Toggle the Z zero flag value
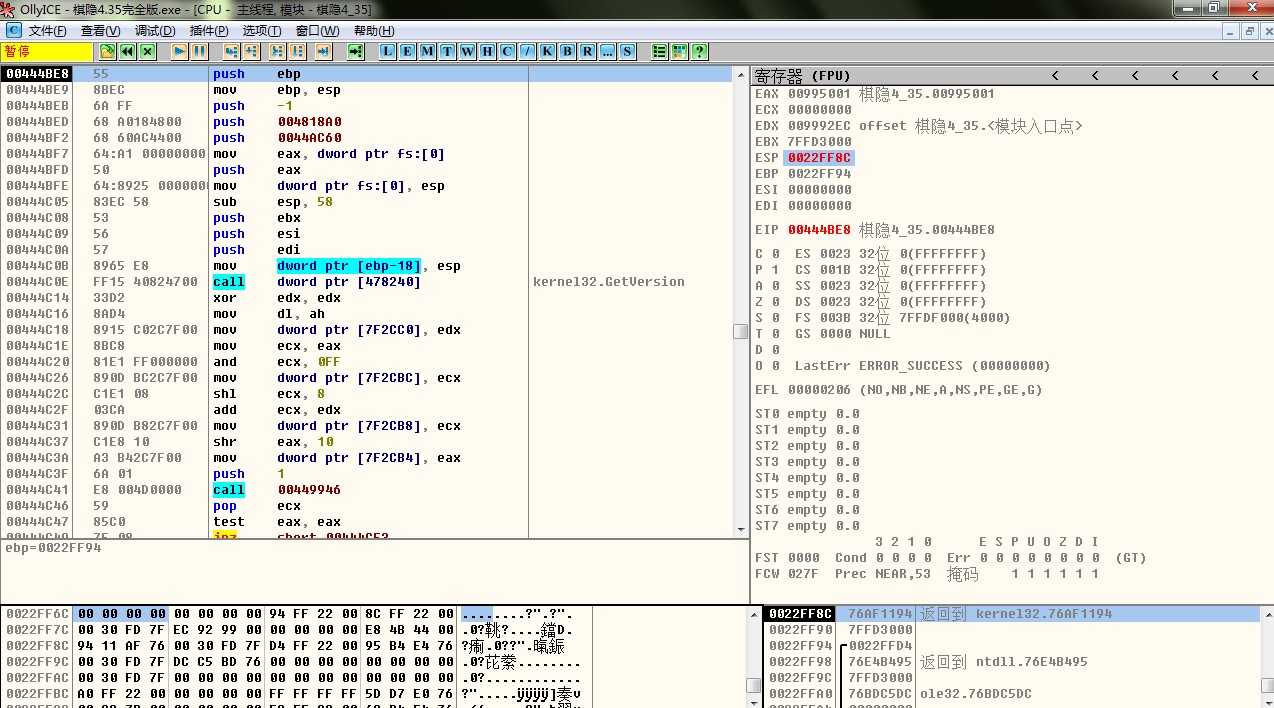This screenshot has height=708, width=1274. click(775, 302)
